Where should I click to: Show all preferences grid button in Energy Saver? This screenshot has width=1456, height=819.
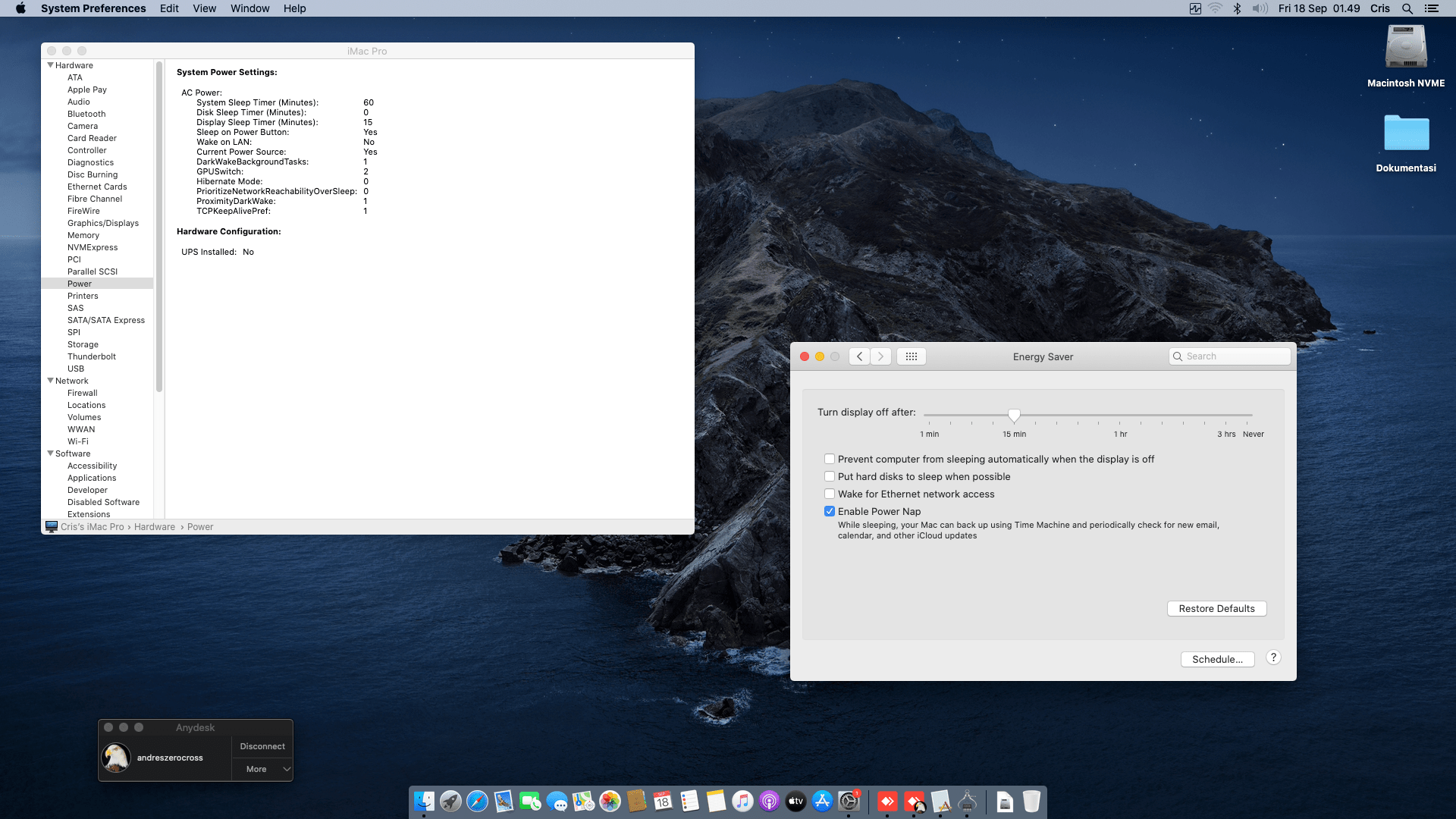tap(912, 356)
